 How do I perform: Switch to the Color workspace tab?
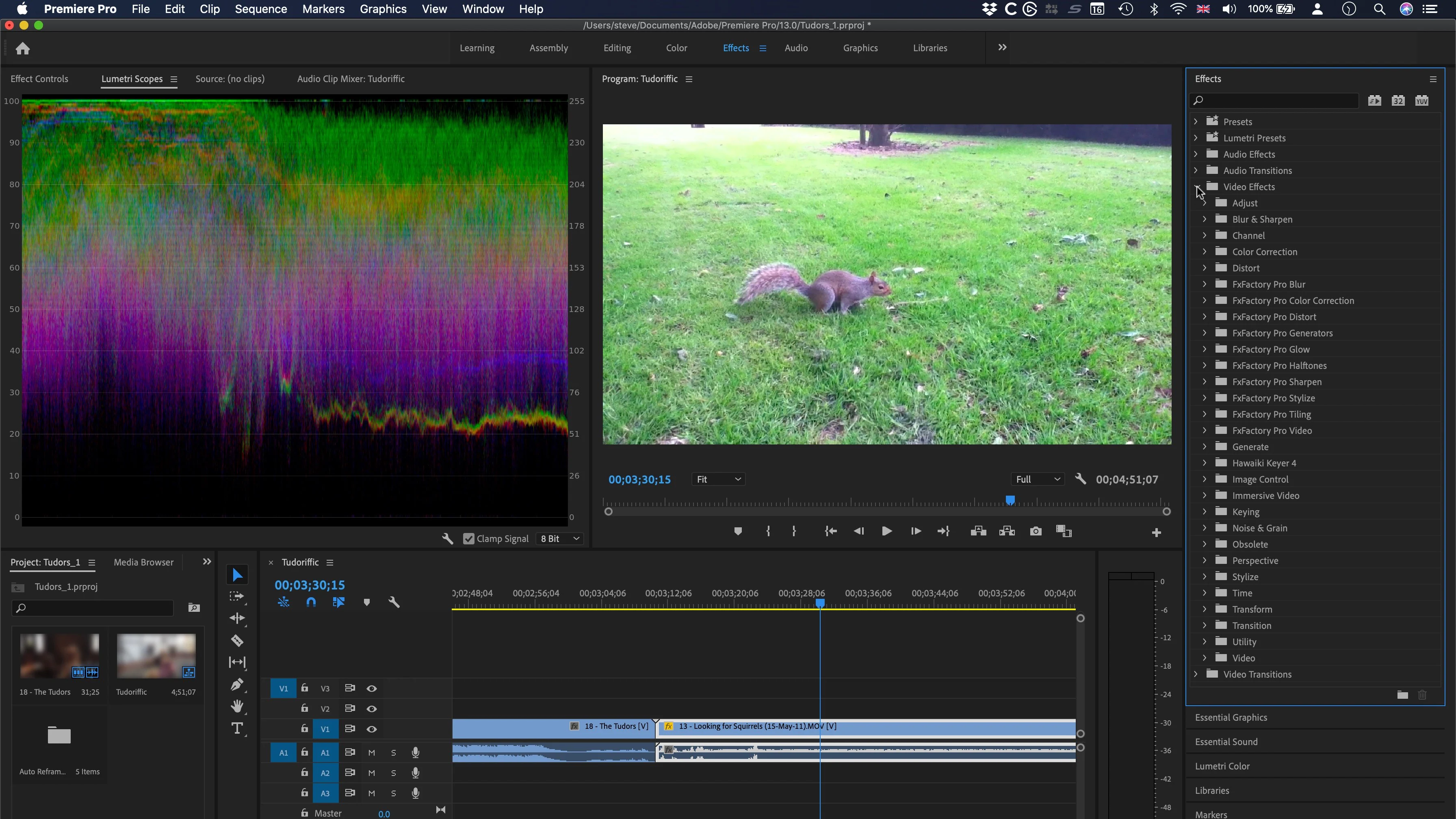click(677, 47)
